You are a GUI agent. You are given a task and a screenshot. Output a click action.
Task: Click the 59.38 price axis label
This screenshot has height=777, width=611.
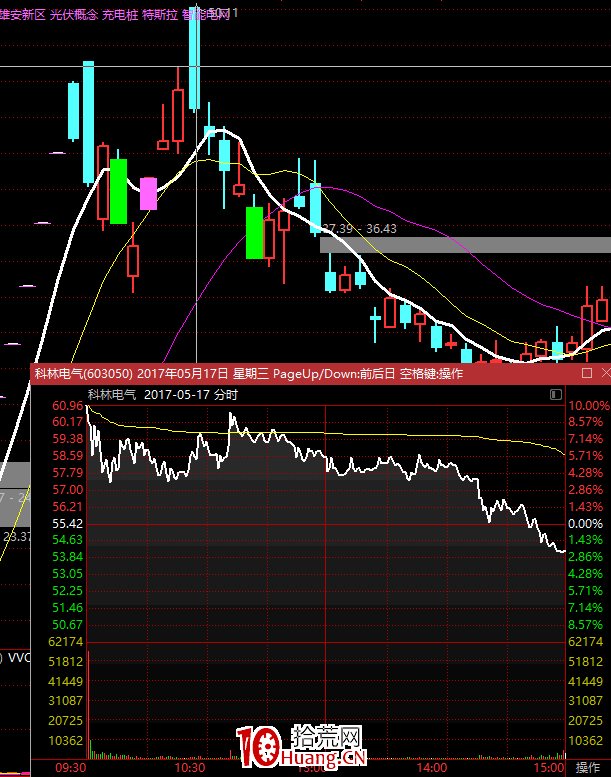(68, 439)
